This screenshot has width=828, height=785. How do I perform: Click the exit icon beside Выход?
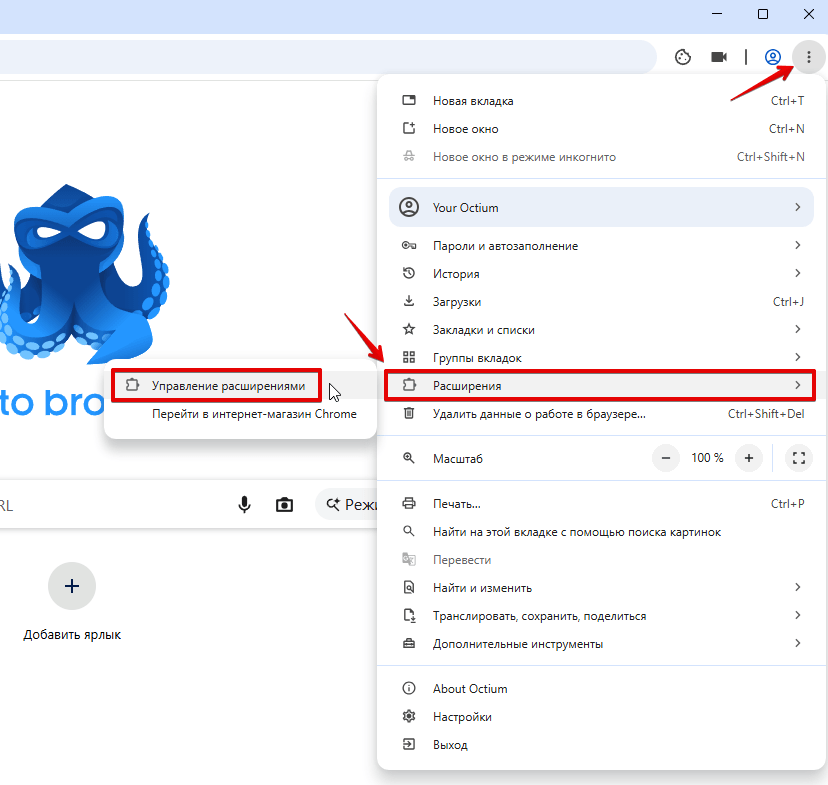(409, 744)
